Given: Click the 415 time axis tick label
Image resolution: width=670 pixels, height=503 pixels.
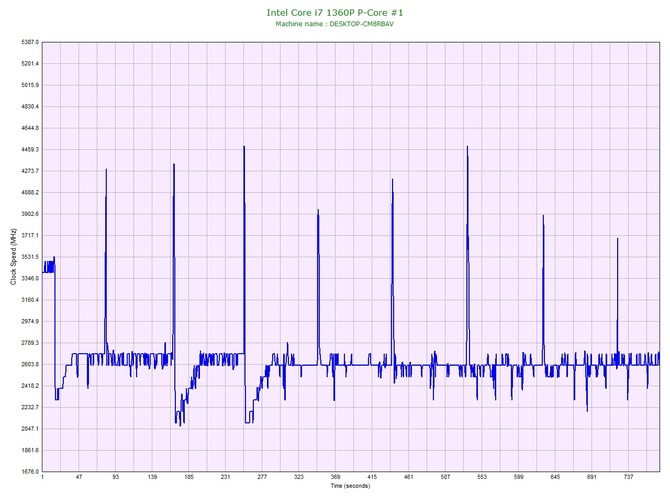Looking at the screenshot, I should point(372,477).
